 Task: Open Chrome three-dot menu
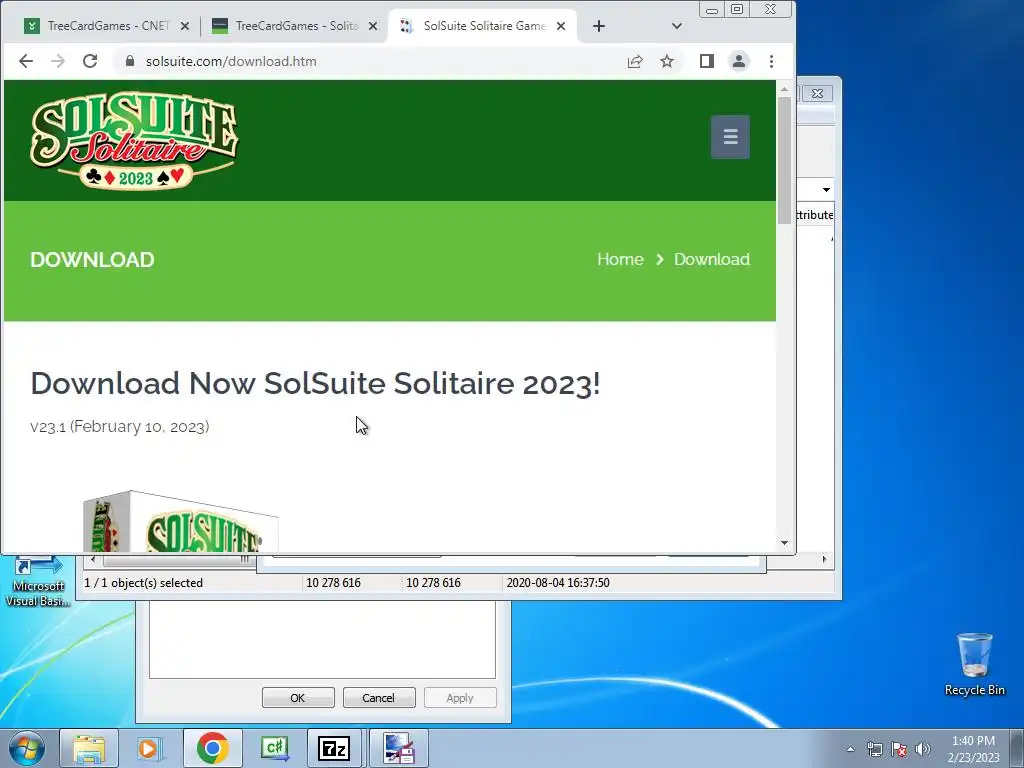click(771, 61)
